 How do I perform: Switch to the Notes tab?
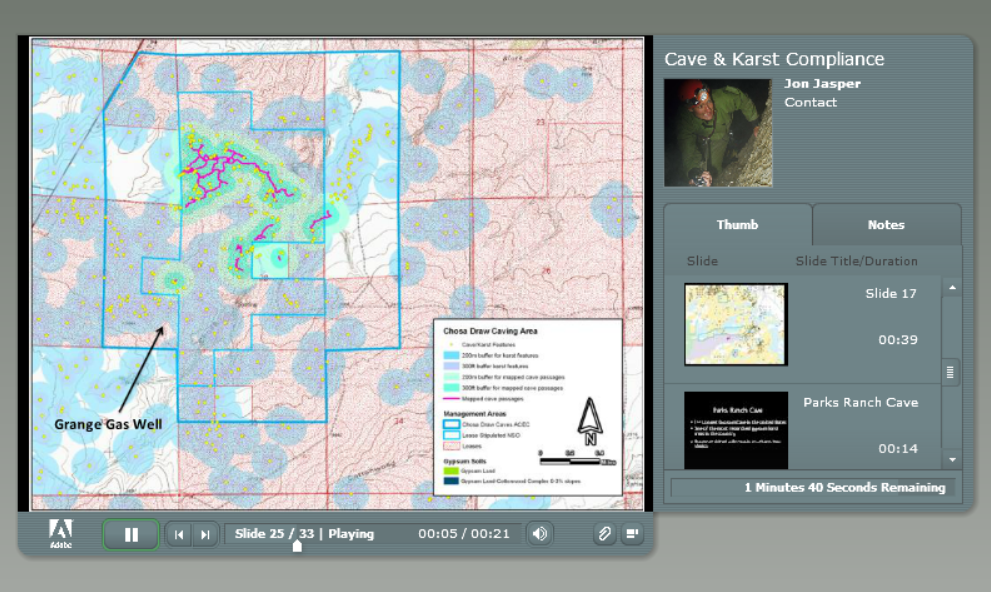tap(886, 225)
